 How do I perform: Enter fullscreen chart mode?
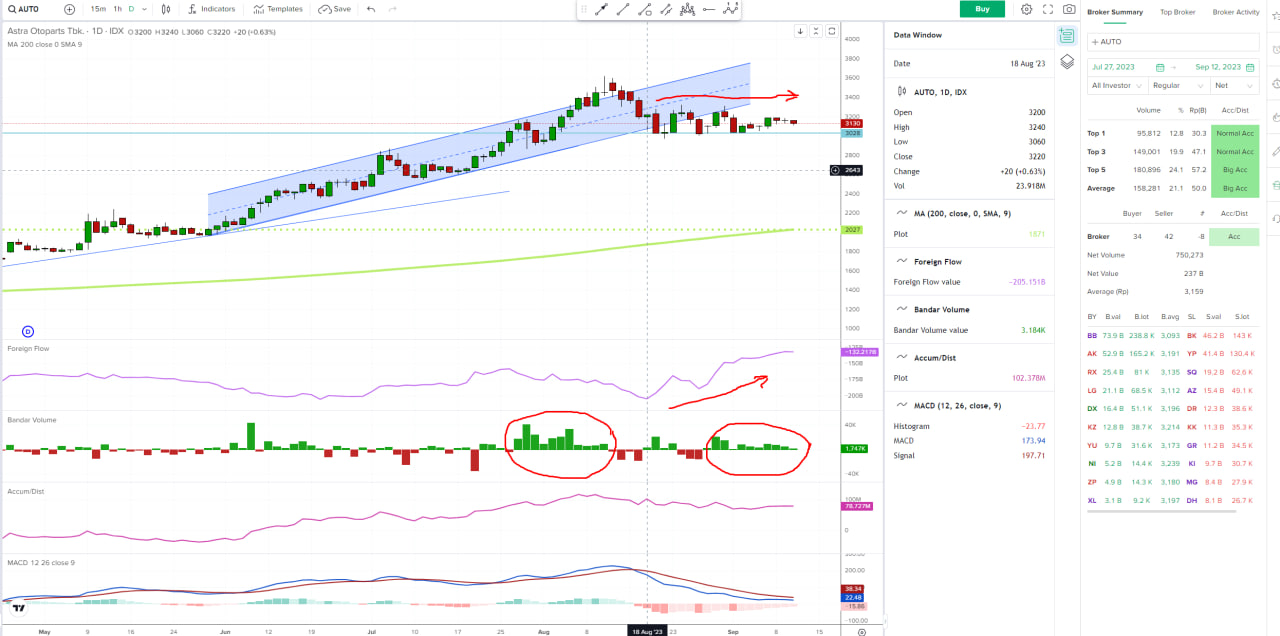(x=1048, y=9)
